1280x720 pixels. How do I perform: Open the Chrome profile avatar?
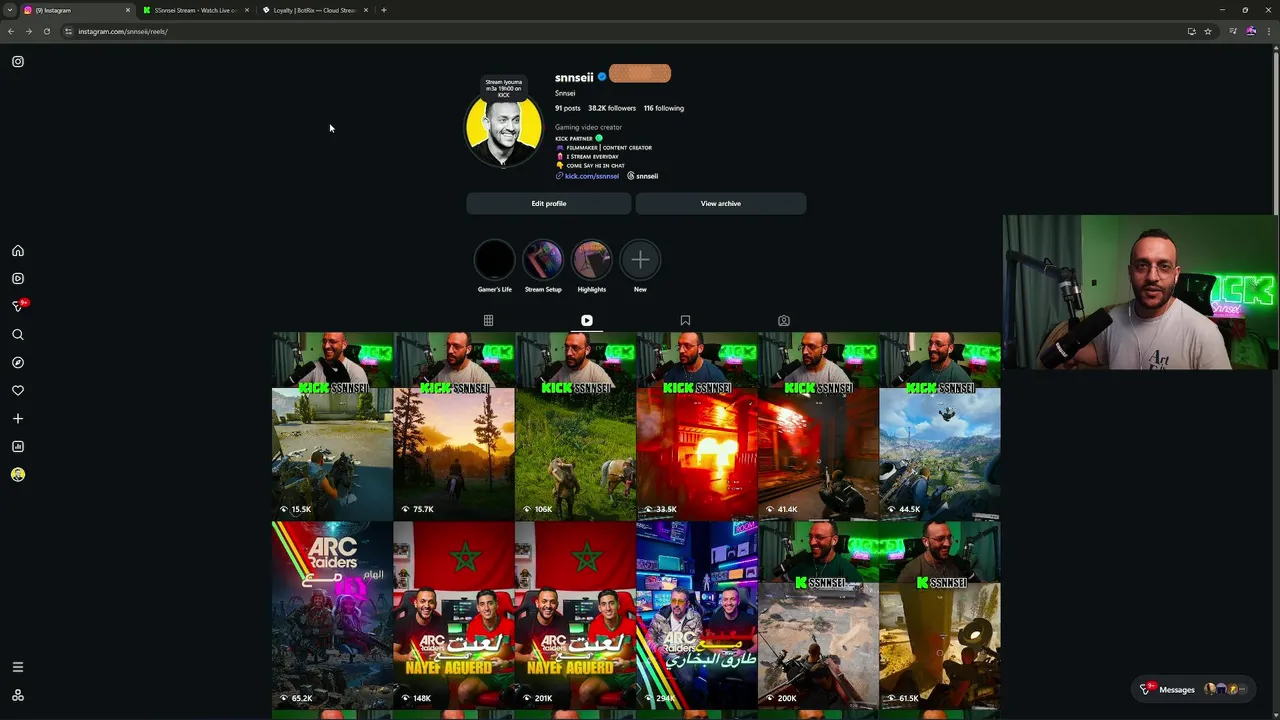point(1251,31)
